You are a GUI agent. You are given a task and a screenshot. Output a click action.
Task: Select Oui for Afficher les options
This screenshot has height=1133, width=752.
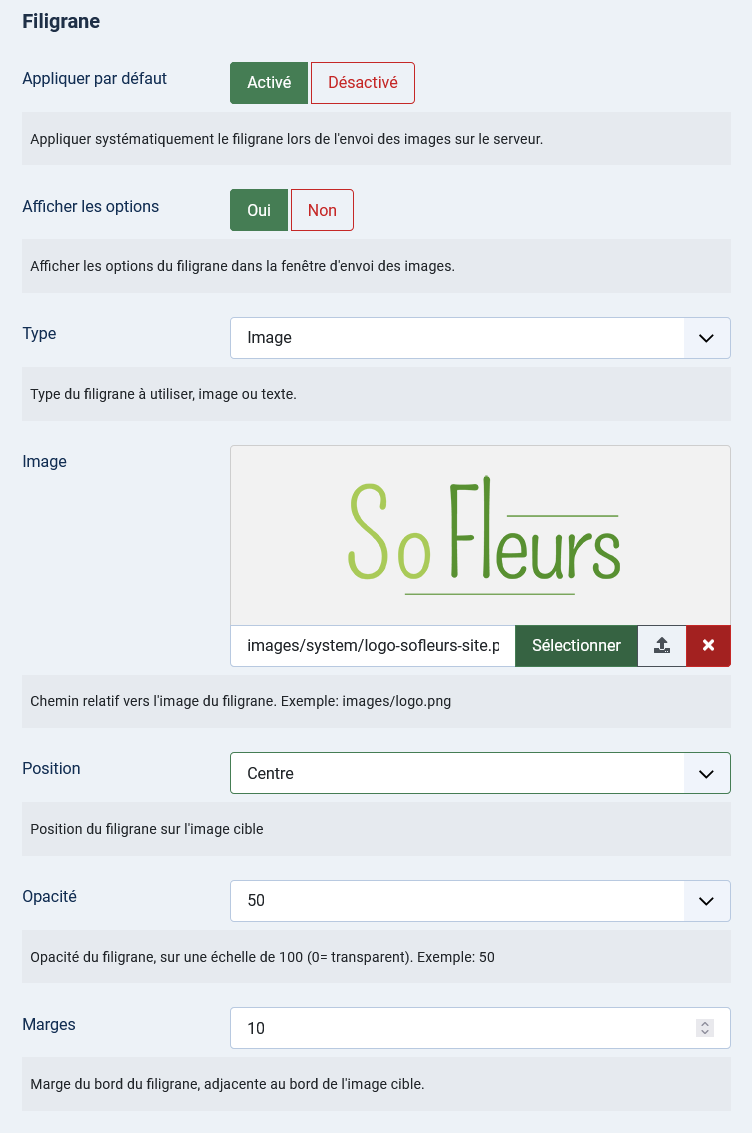(x=259, y=210)
